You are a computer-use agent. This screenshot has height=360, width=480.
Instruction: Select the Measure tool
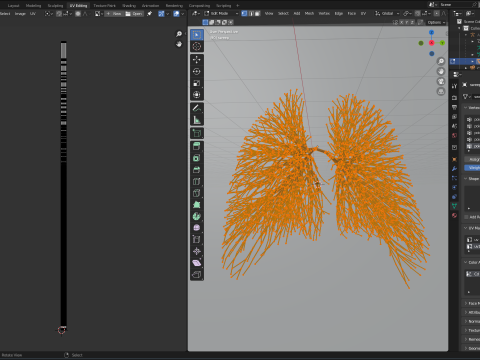coord(197,120)
